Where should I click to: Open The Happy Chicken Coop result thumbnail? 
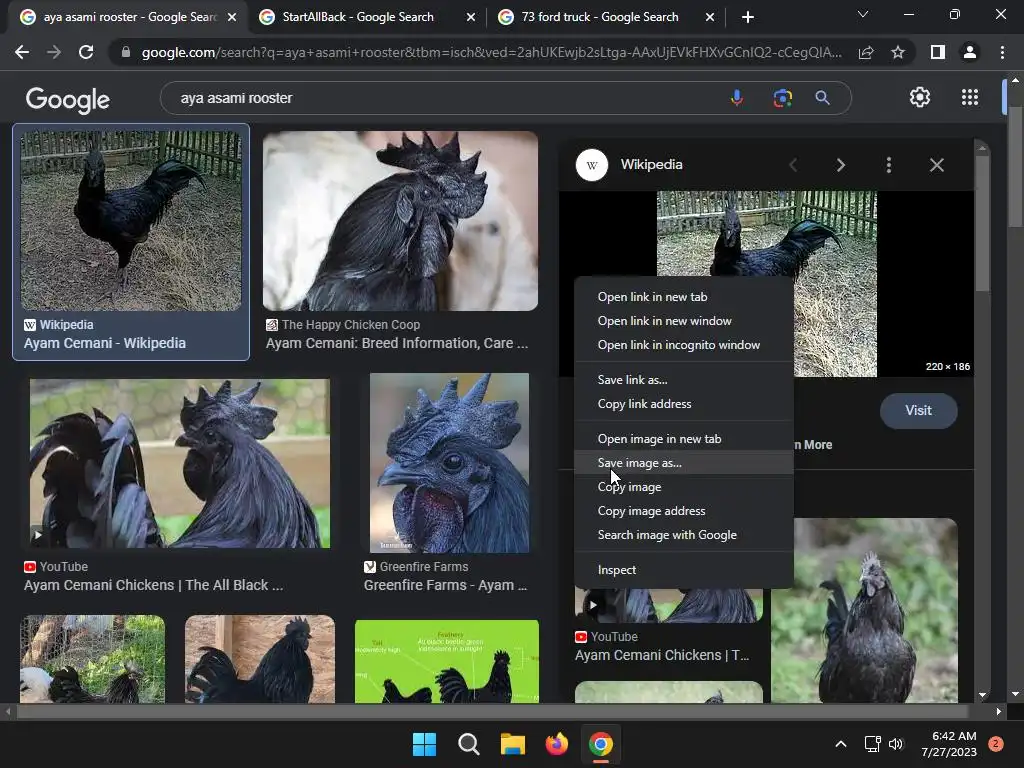click(x=400, y=221)
